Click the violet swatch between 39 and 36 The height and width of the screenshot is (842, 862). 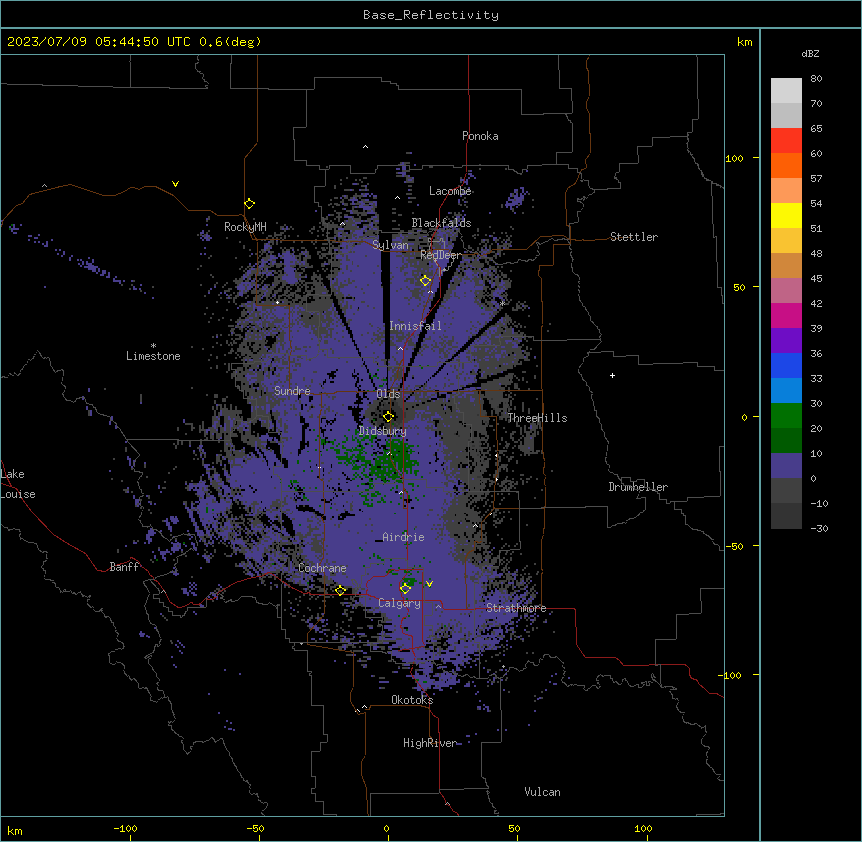(786, 340)
